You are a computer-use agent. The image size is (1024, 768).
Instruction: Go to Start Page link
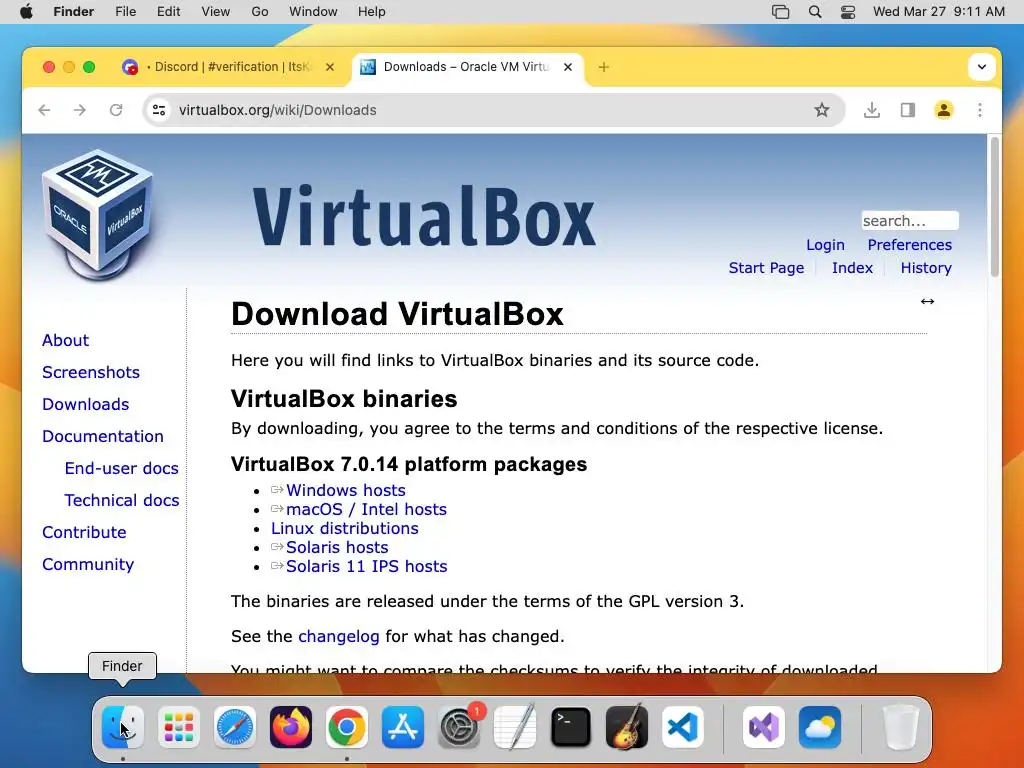tap(766, 268)
